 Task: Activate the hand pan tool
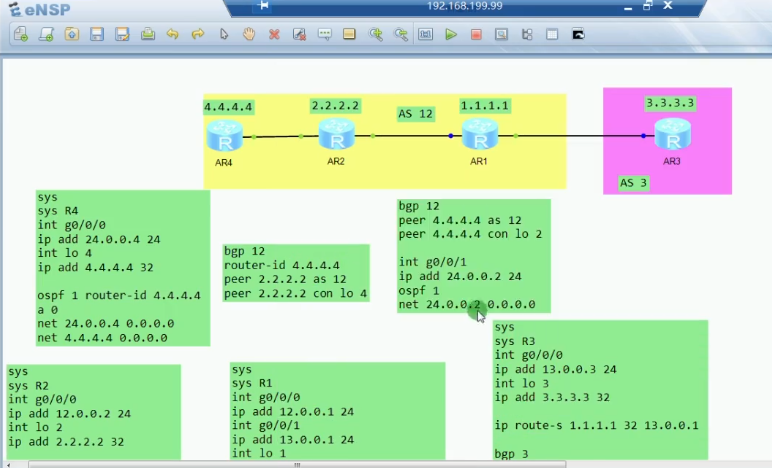(x=249, y=34)
